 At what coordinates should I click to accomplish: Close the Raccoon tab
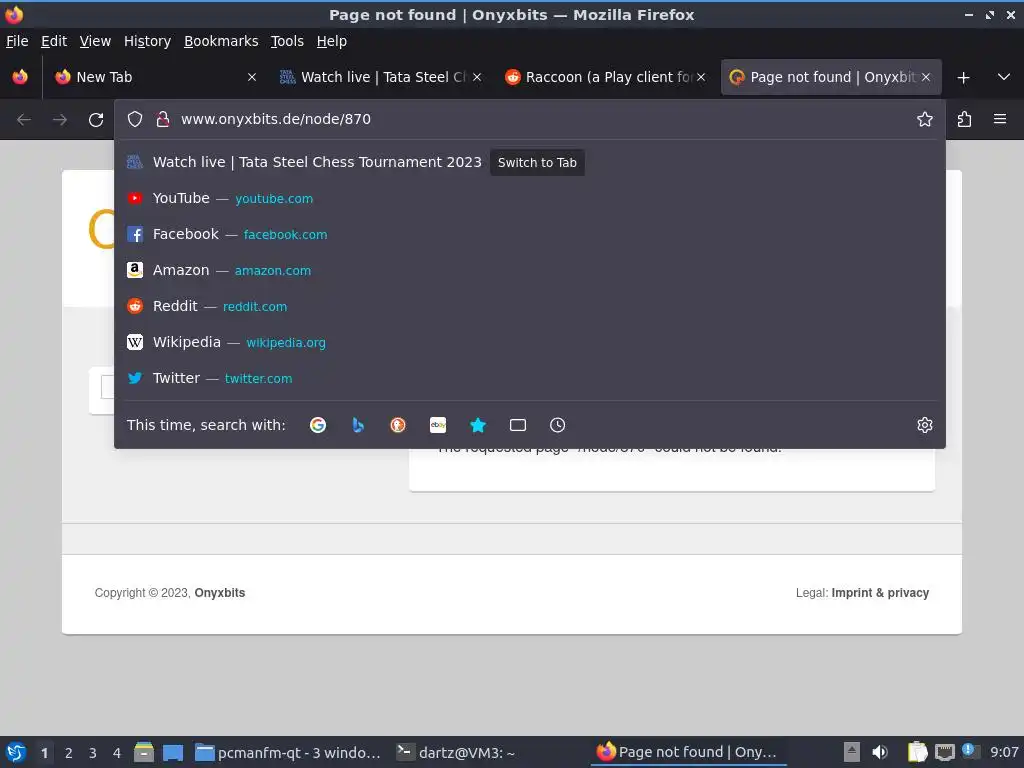pos(701,77)
